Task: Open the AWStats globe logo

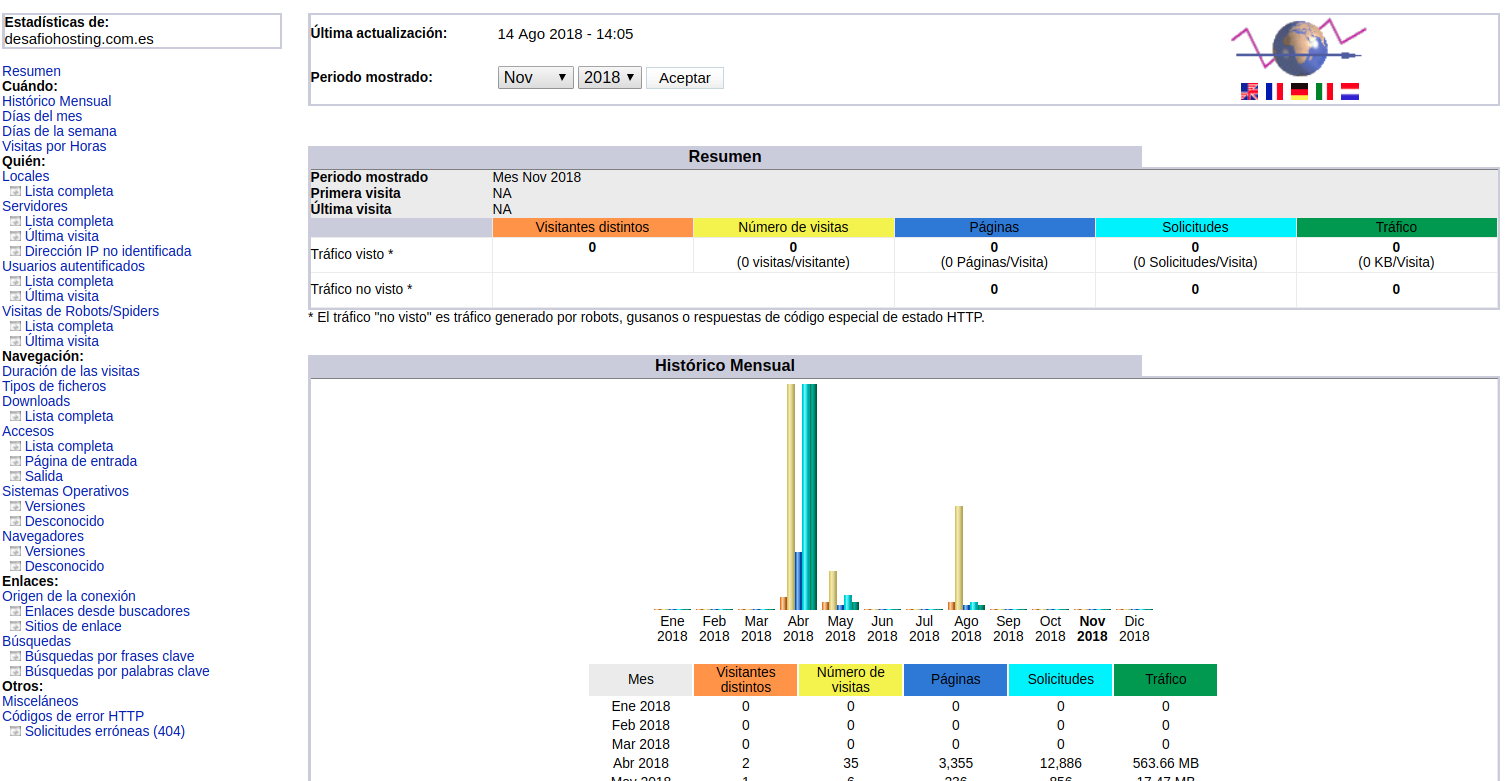Action: 1299,47
